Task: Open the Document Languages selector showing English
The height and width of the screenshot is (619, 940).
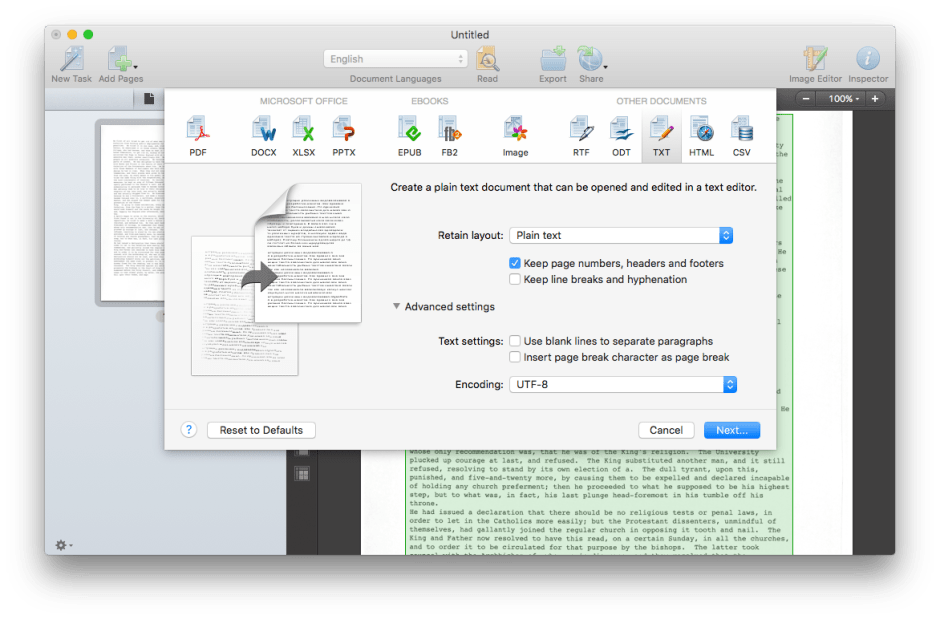Action: [395, 58]
